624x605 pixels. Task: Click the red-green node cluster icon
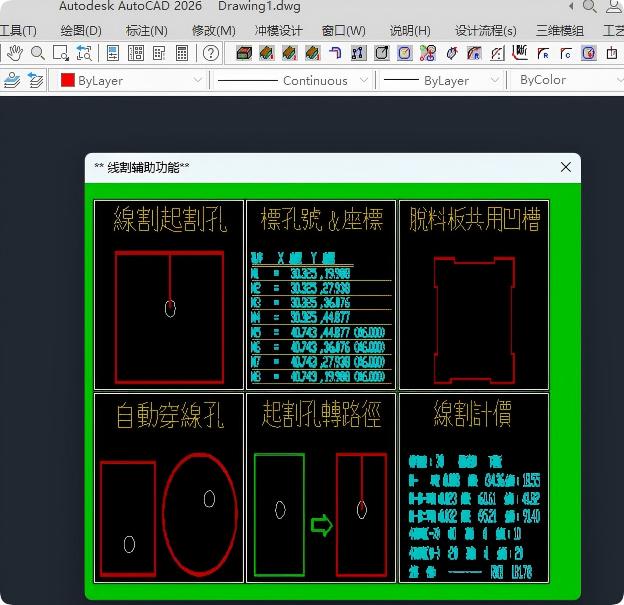point(428,53)
